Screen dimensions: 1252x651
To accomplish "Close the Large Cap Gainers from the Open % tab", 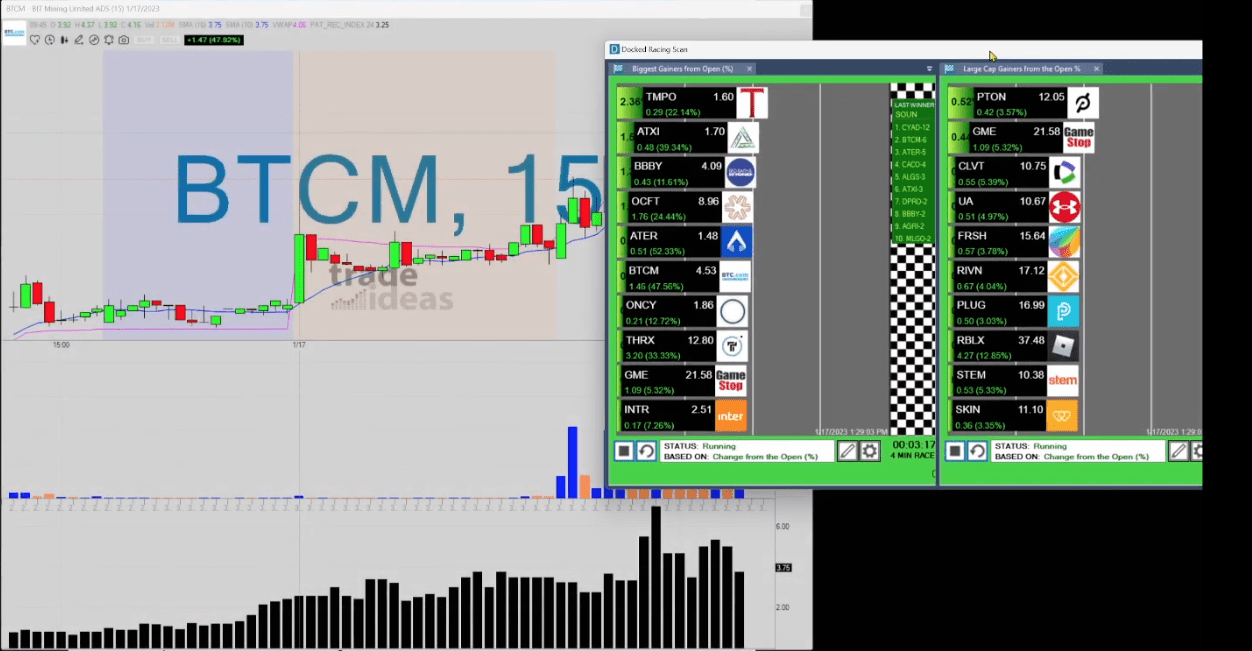I will (x=1096, y=69).
